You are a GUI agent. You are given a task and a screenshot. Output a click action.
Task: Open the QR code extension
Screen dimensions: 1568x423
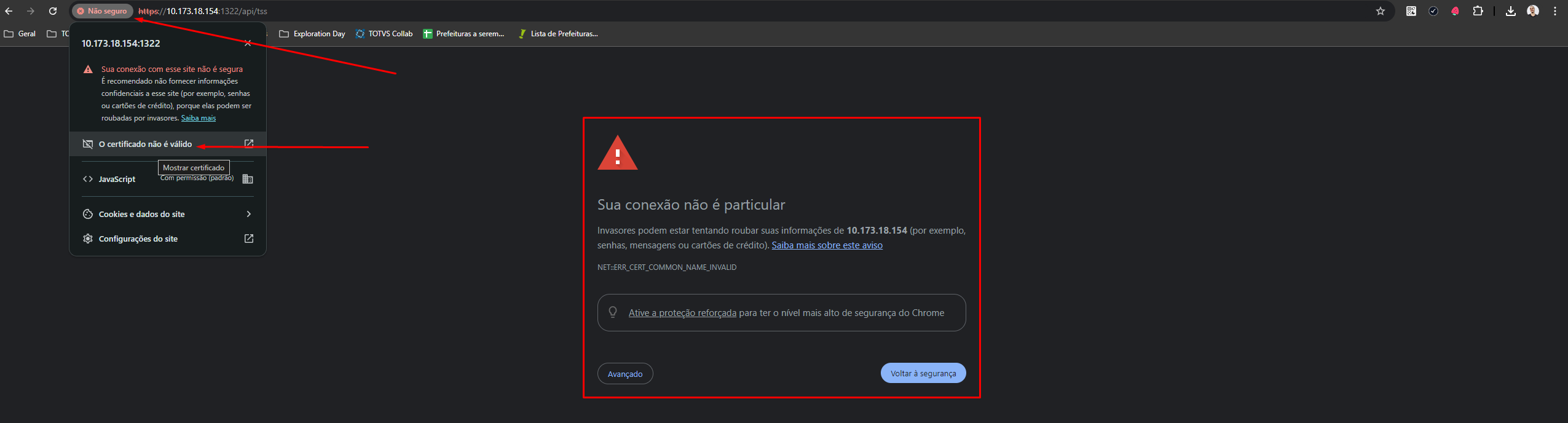tap(1411, 11)
